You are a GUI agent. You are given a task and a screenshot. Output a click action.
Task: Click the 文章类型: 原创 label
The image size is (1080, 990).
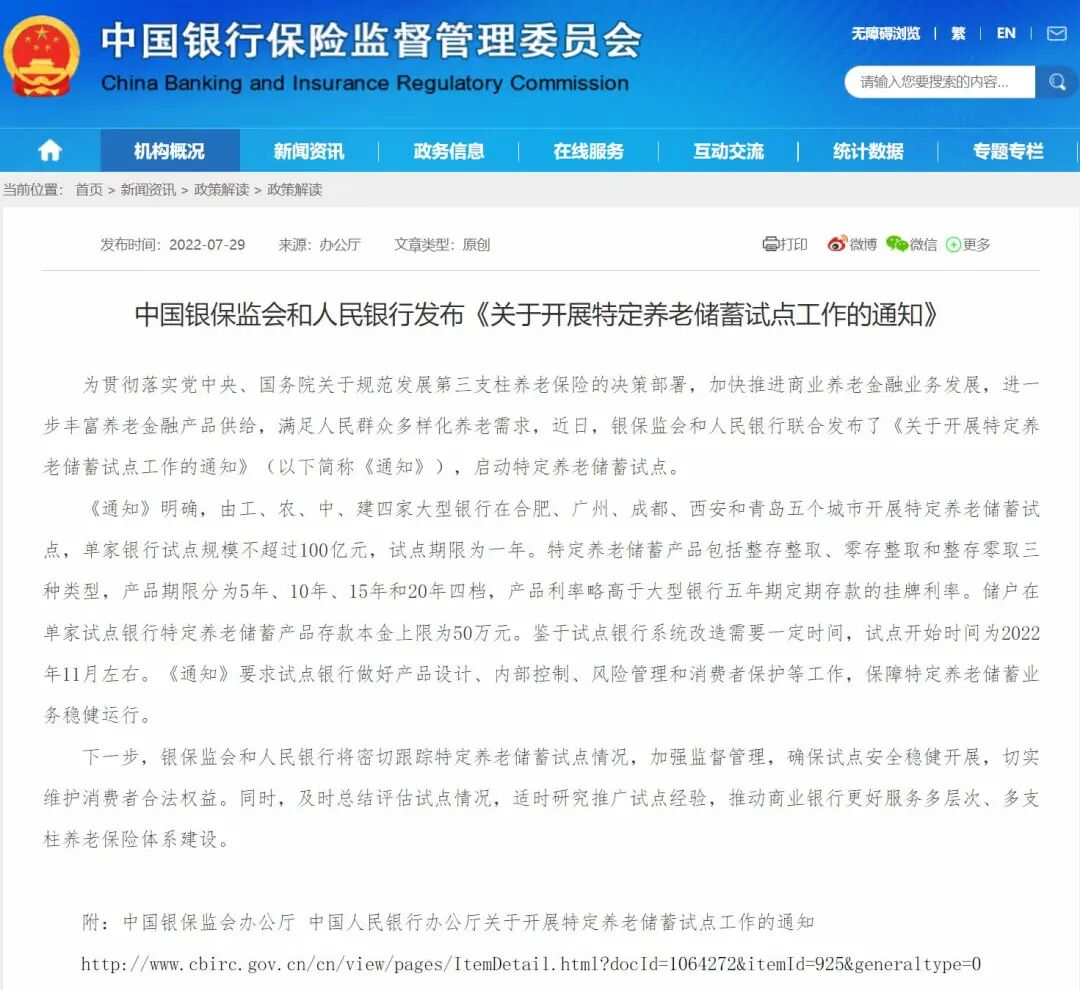point(442,245)
